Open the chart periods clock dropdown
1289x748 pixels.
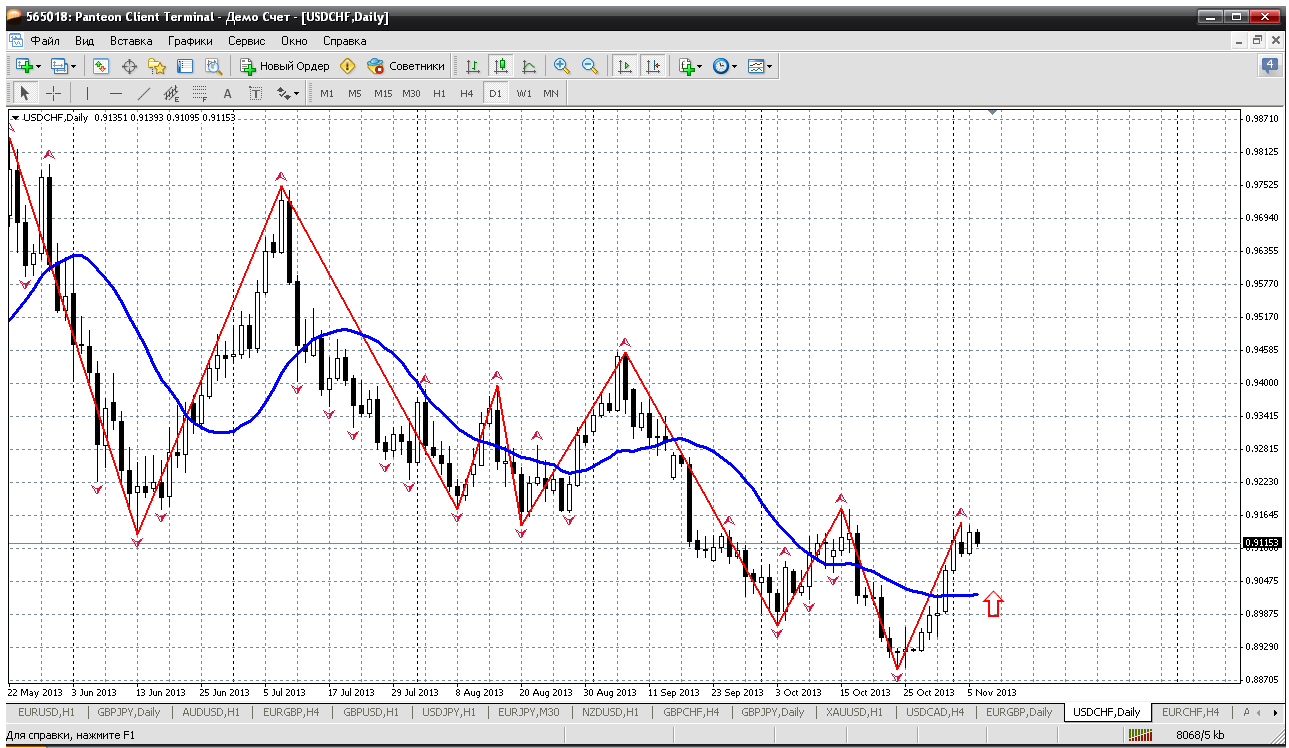[734, 66]
